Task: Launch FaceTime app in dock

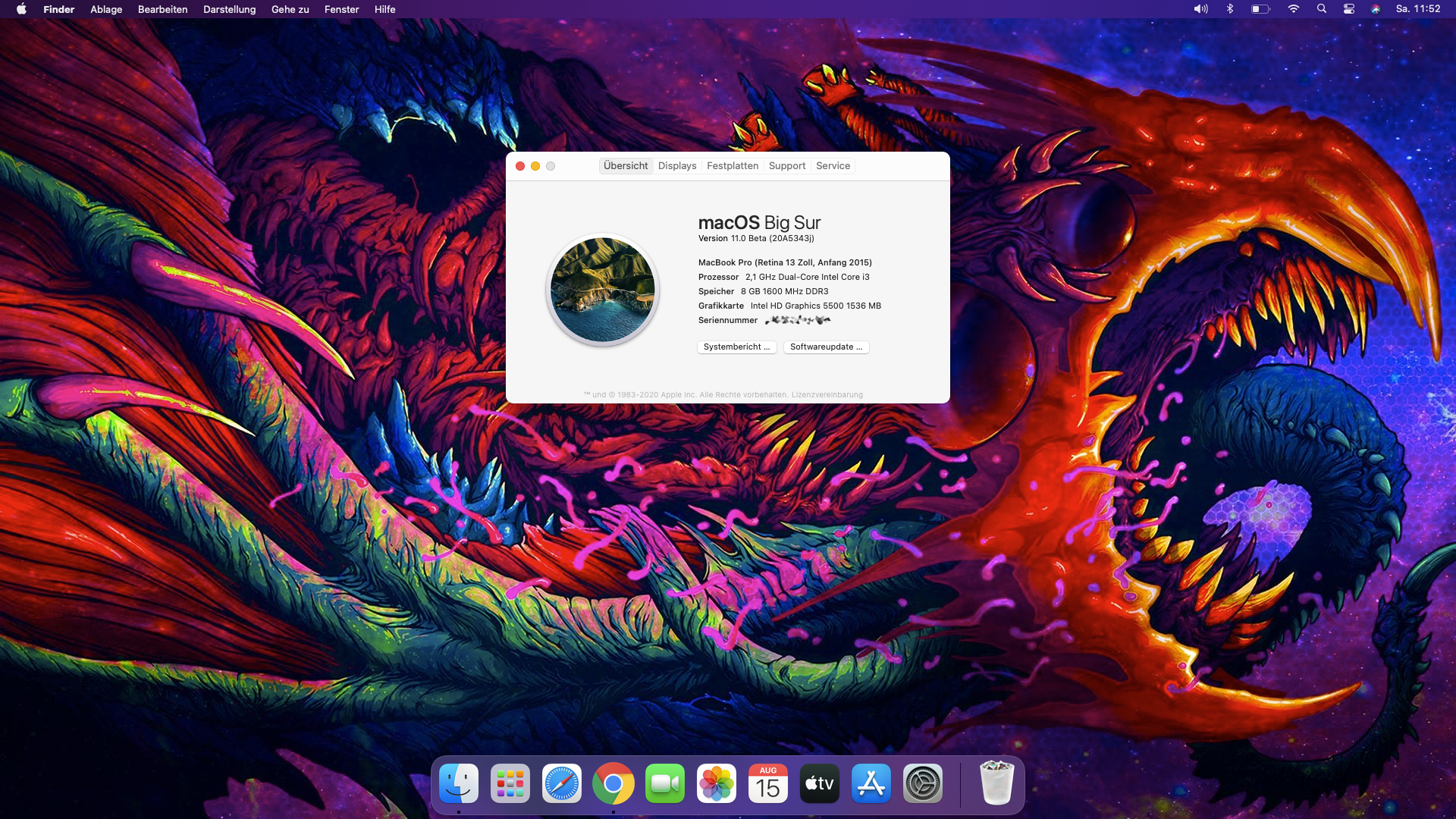Action: (x=665, y=783)
